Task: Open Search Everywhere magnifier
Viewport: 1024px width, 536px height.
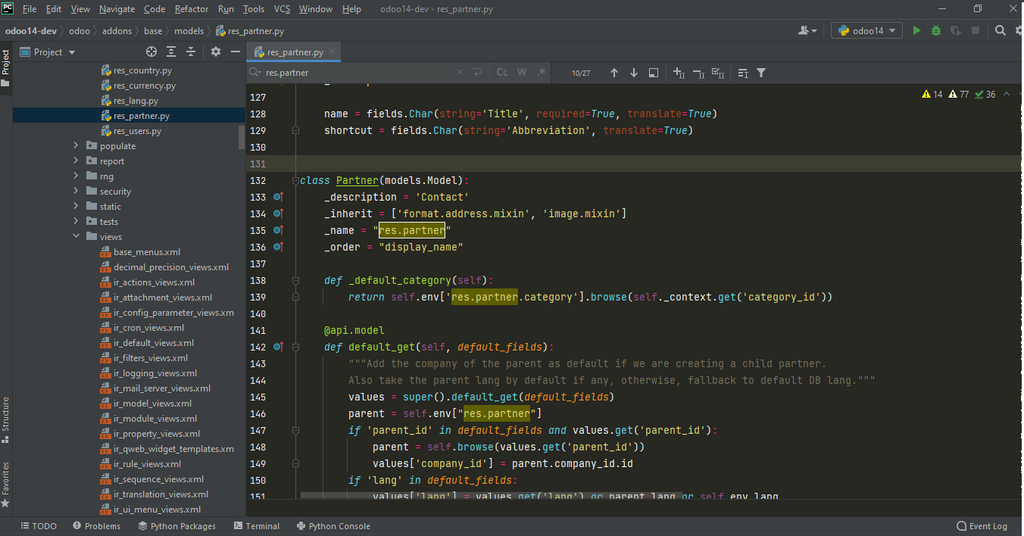Action: click(x=1000, y=31)
